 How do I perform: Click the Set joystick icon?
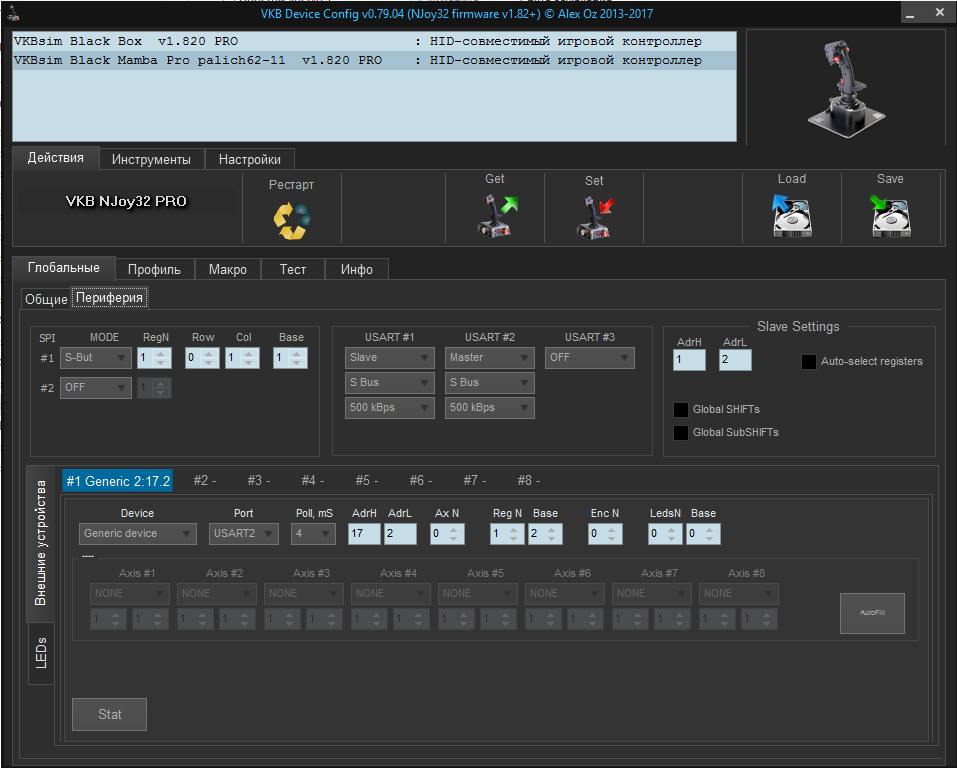(x=594, y=217)
